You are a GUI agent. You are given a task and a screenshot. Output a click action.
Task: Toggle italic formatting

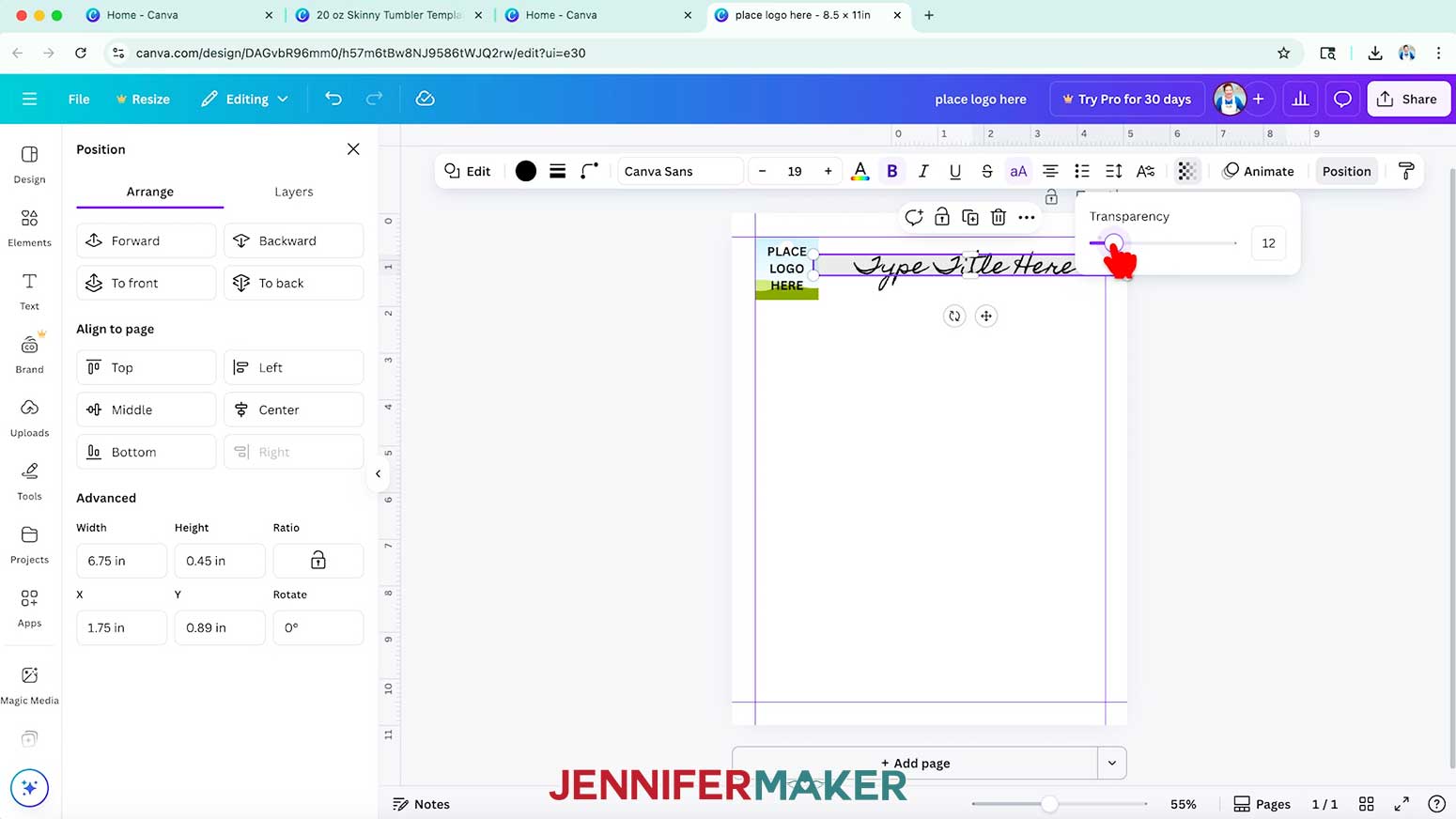point(923,171)
